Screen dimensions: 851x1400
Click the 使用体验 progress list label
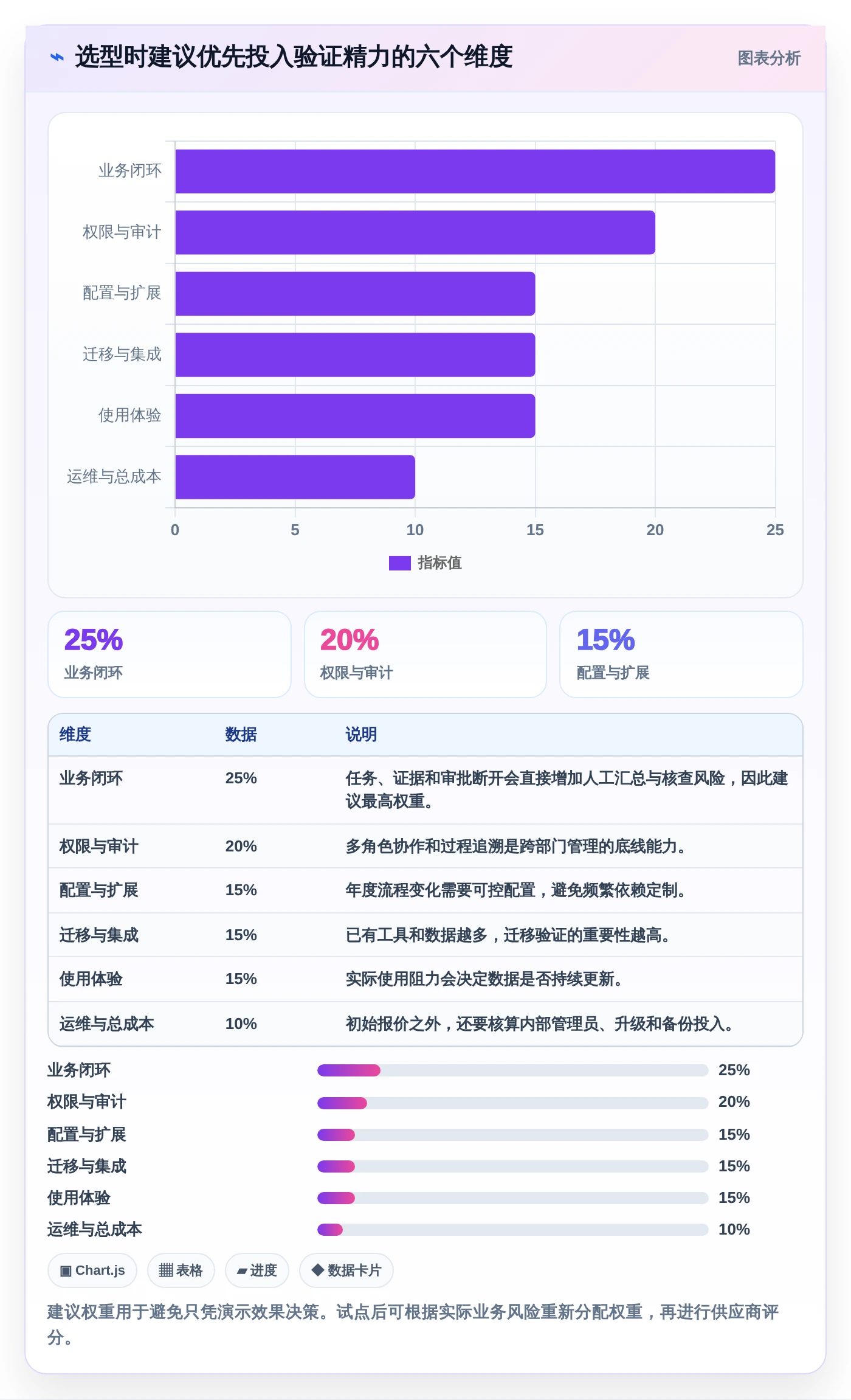(79, 1198)
